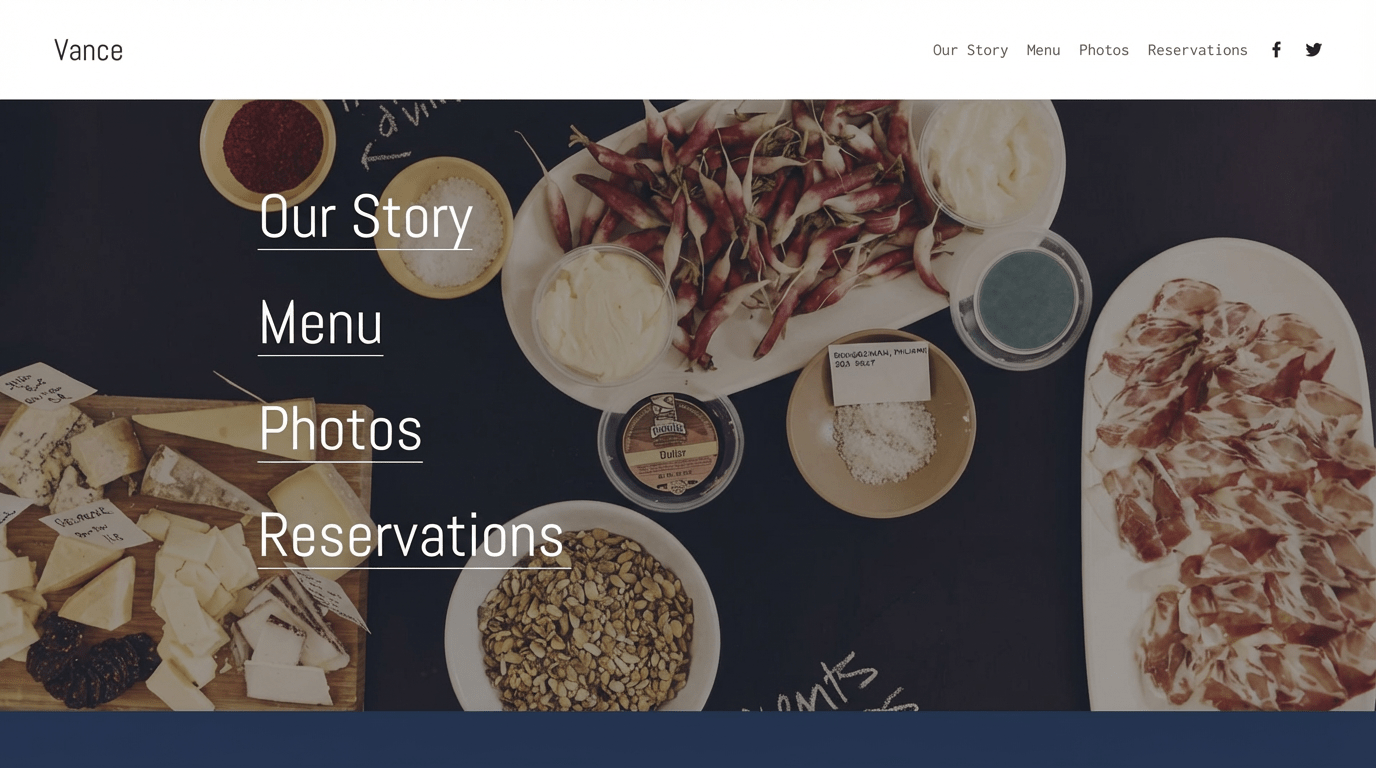Open the Twitter bird icon
Image resolution: width=1376 pixels, height=768 pixels.
(1314, 50)
